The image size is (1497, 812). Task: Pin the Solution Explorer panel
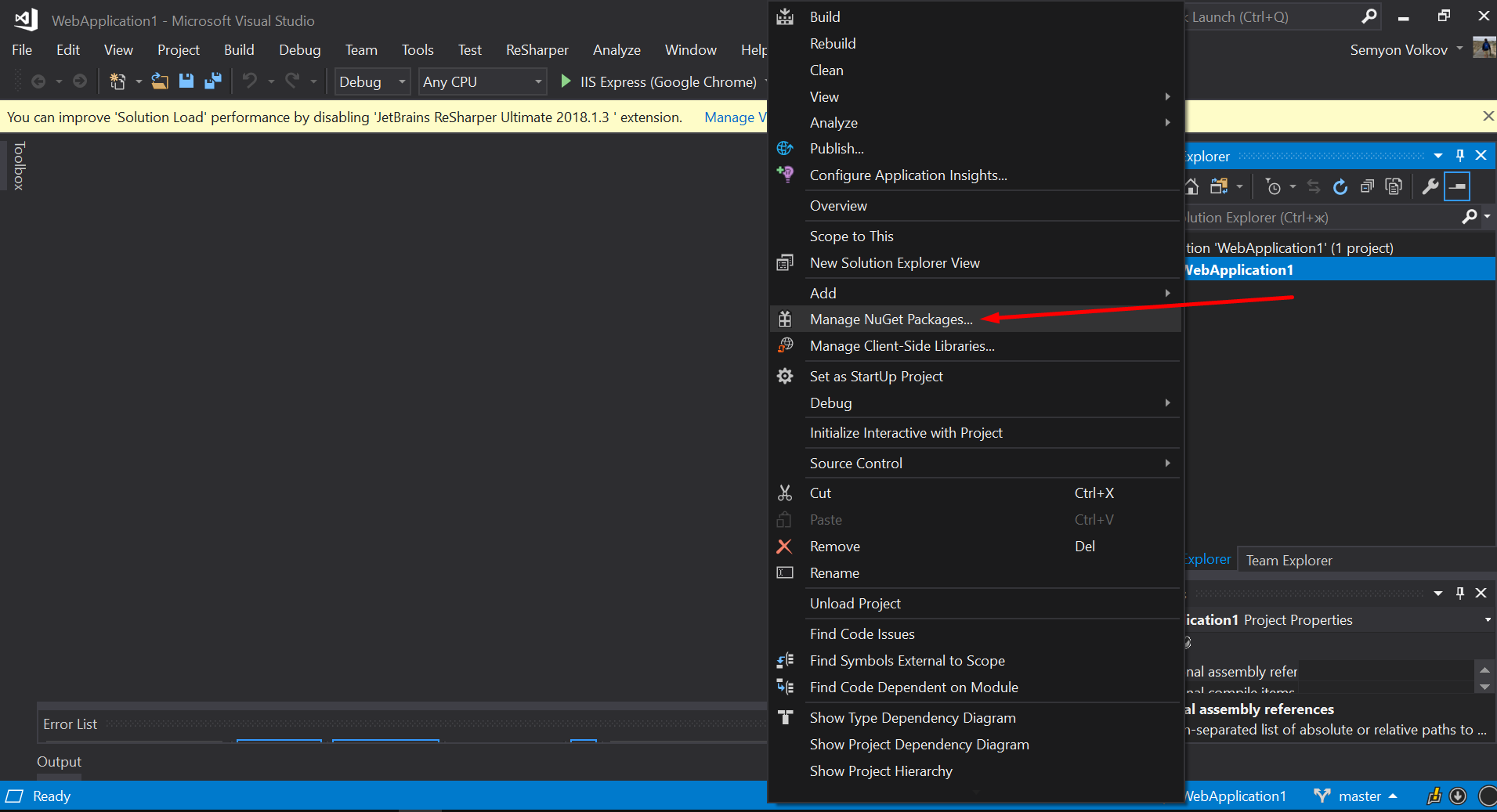pyautogui.click(x=1460, y=155)
